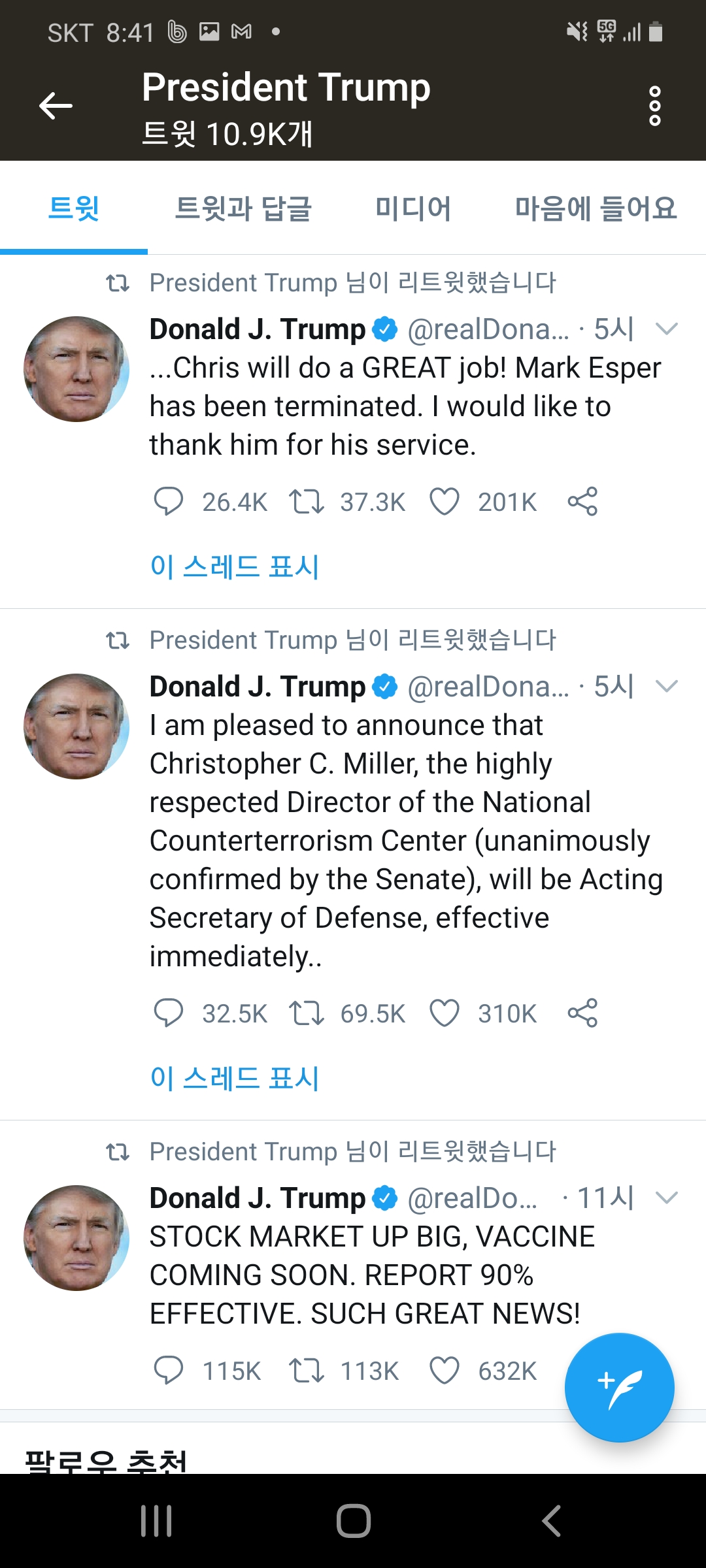Reply to the STOCK MARKET UP BIG tweet

(x=168, y=1370)
